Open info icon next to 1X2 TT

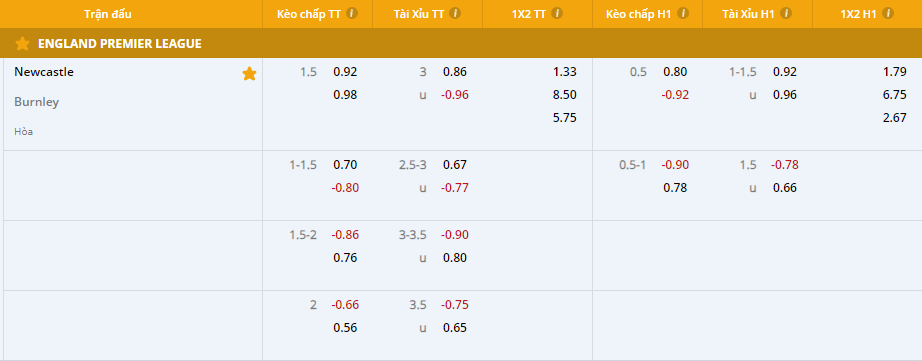point(557,14)
